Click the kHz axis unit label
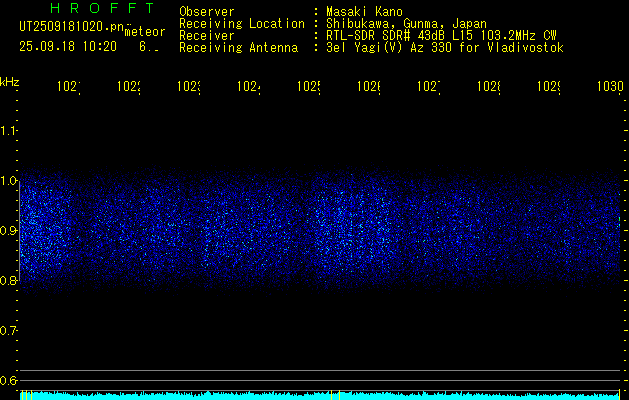Image resolution: width=629 pixels, height=400 pixels. pos(9,82)
